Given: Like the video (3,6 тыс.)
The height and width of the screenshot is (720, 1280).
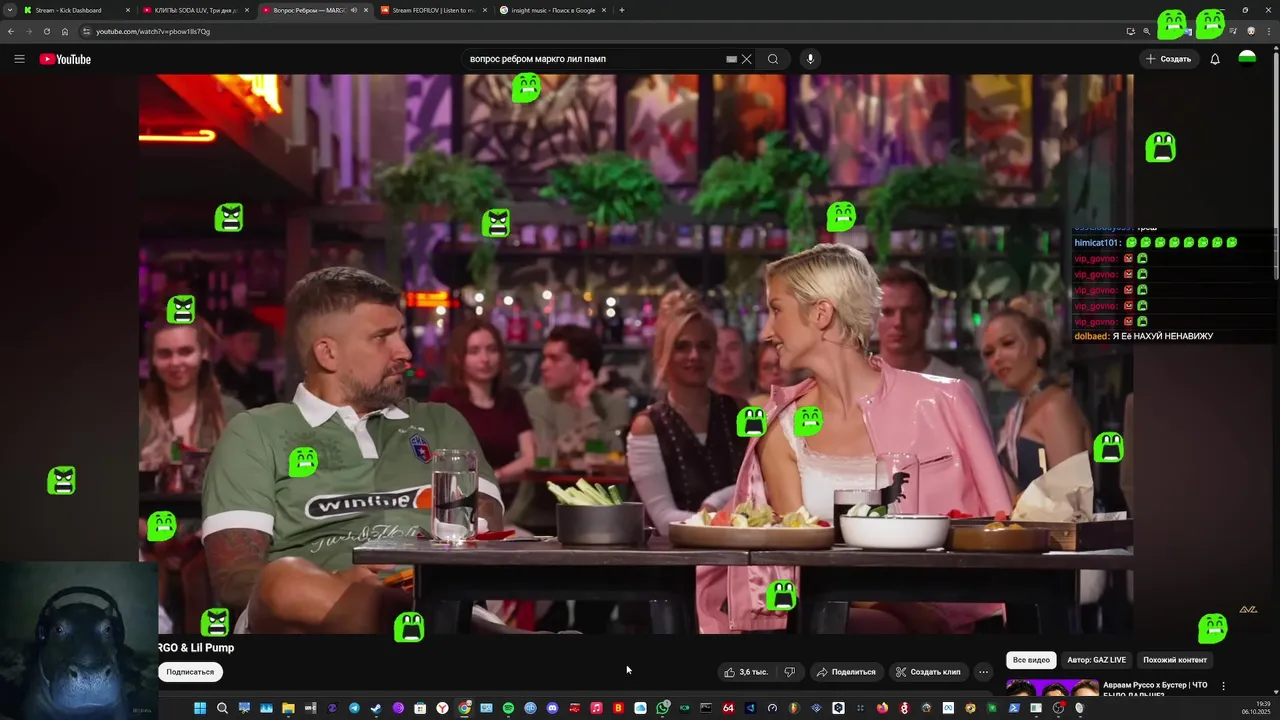Looking at the screenshot, I should click(x=746, y=672).
